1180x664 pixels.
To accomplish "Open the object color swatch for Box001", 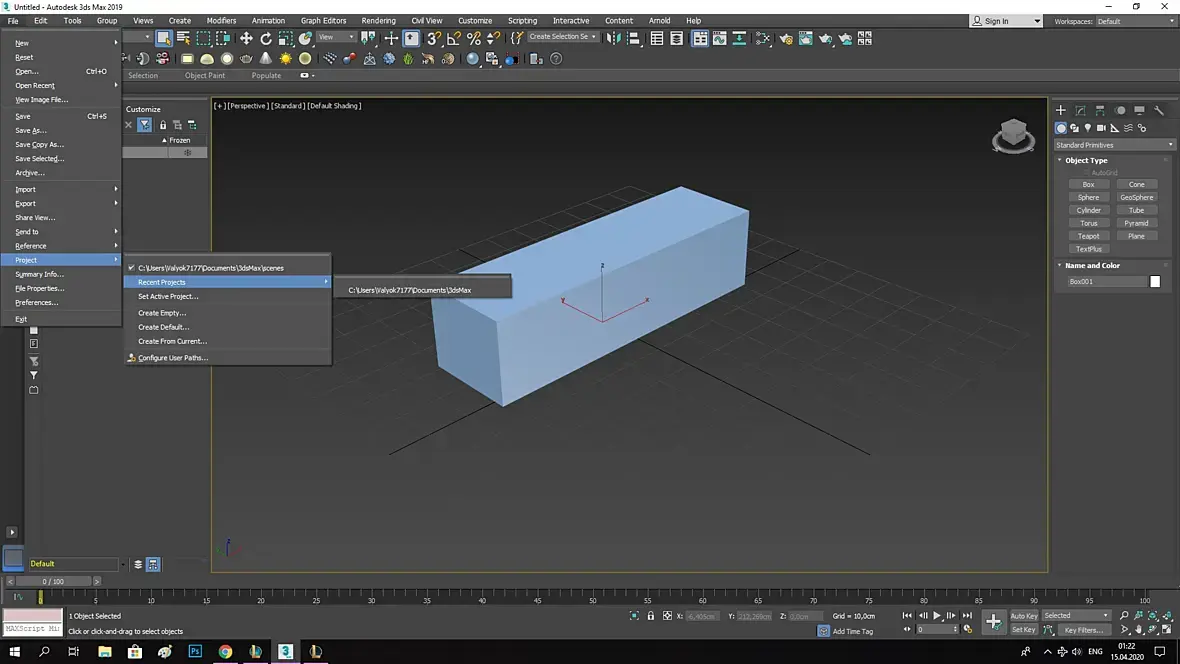I will pyautogui.click(x=1155, y=282).
